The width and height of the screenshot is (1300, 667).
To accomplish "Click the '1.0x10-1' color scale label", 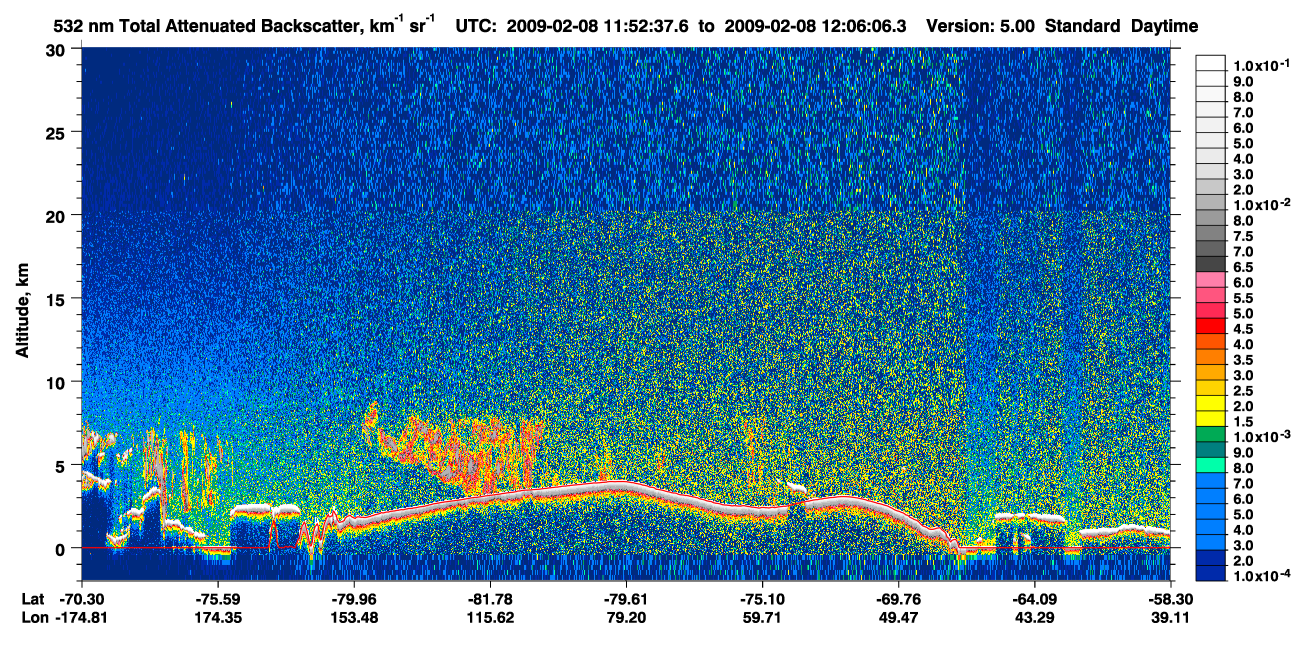I will pos(1261,65).
